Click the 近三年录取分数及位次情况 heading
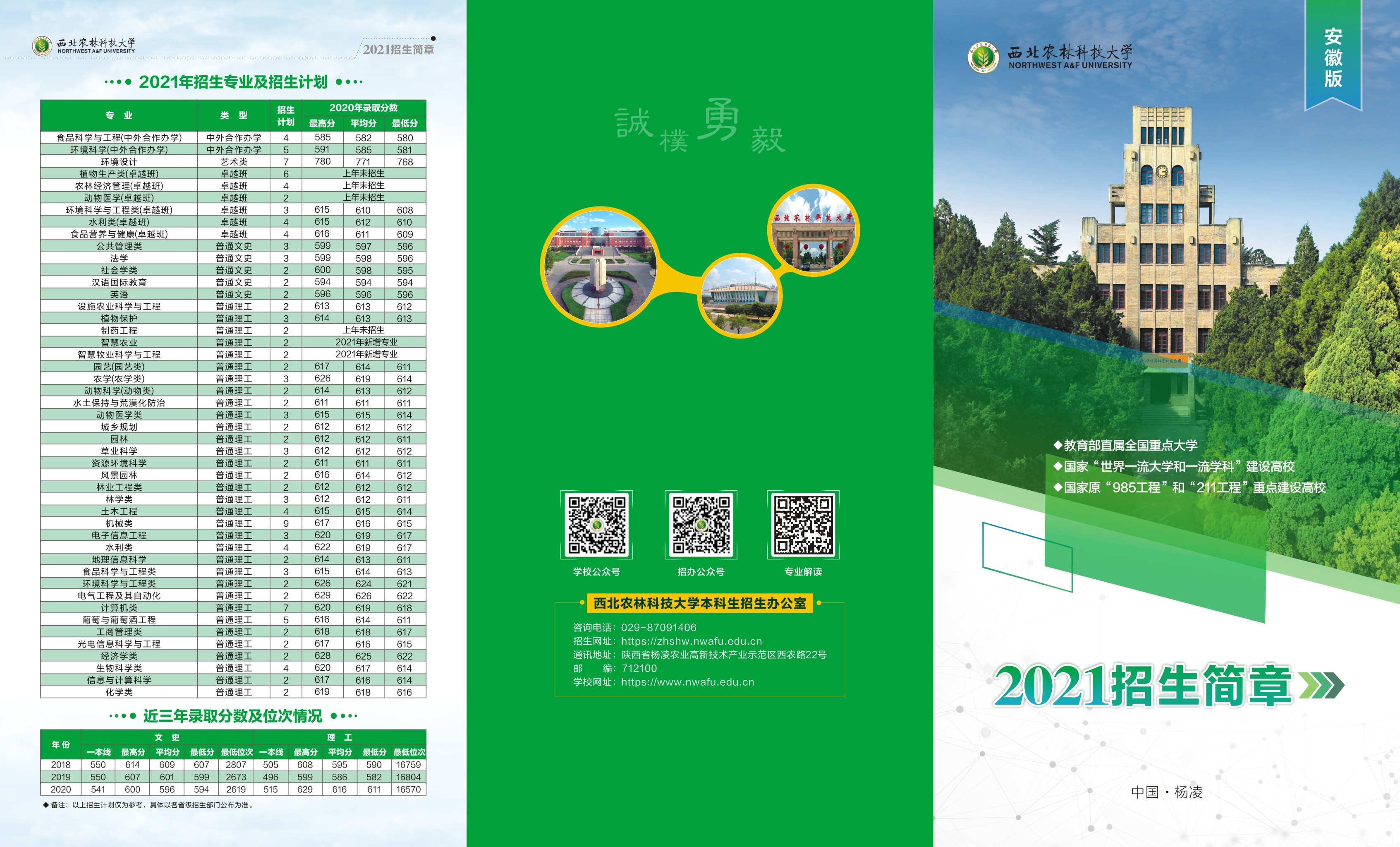 (x=232, y=716)
